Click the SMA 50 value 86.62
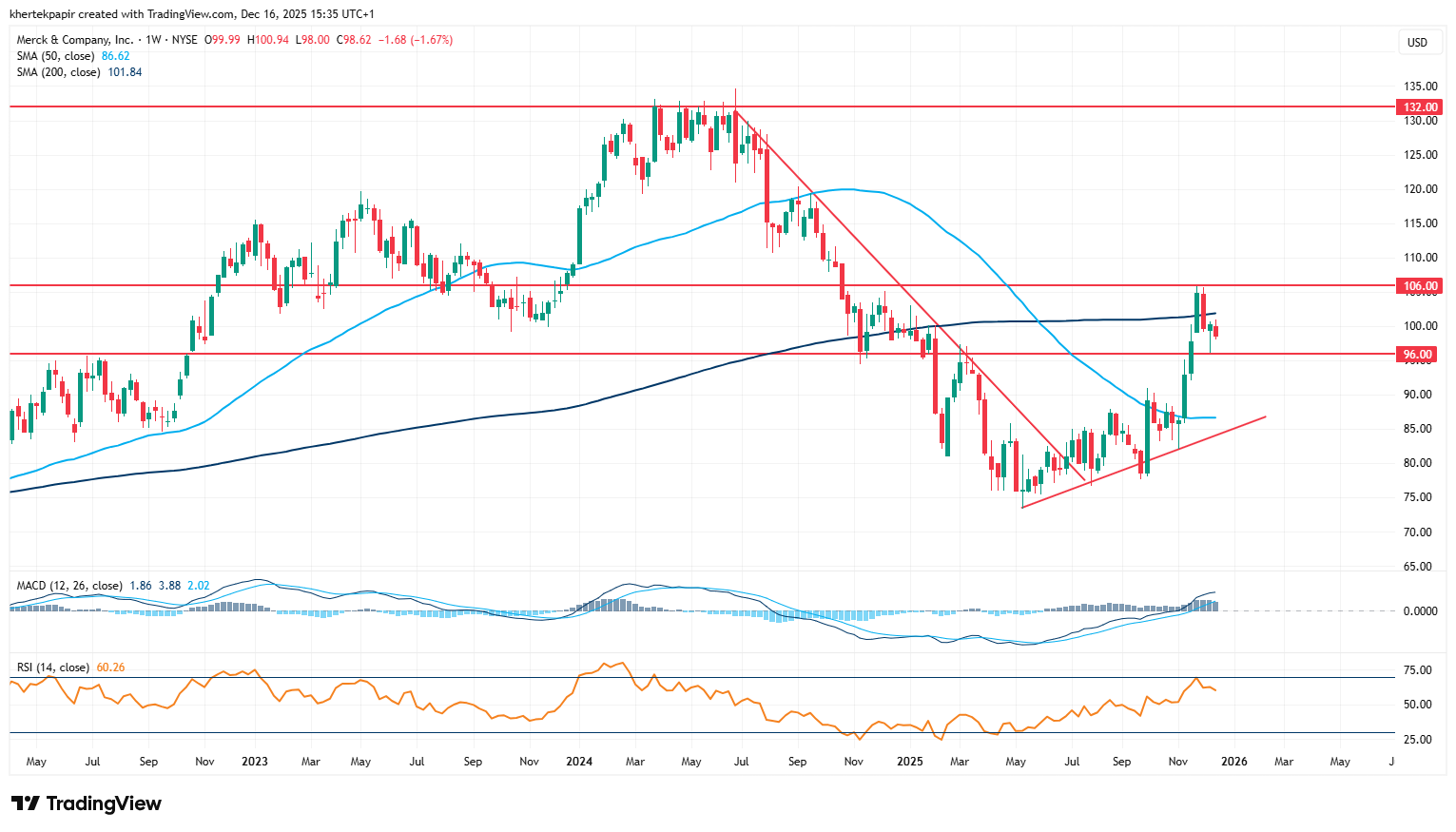 click(116, 56)
